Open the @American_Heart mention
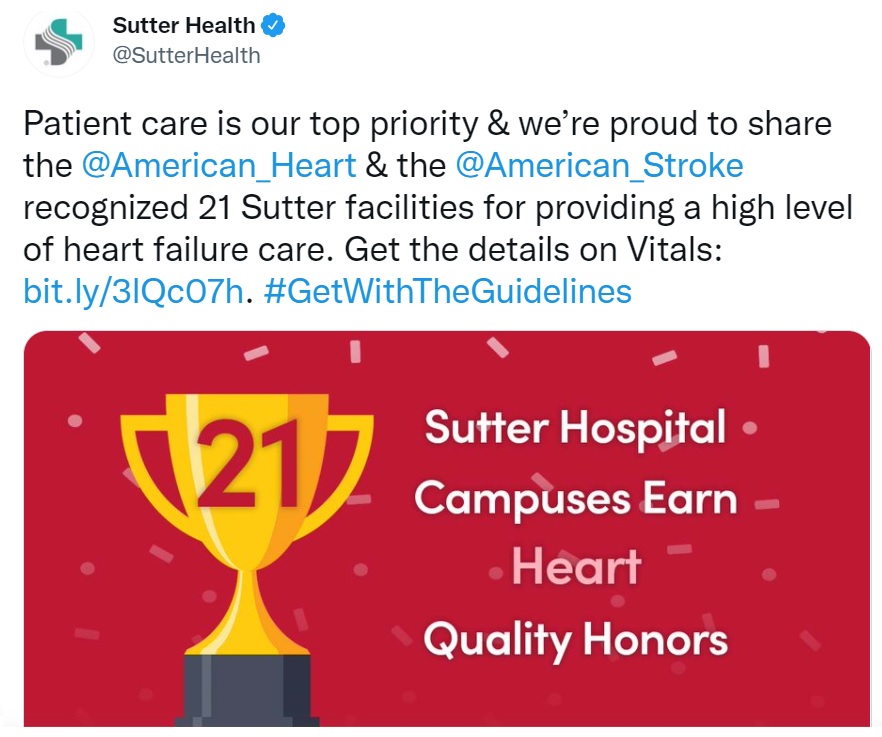882x737 pixels. pos(218,166)
